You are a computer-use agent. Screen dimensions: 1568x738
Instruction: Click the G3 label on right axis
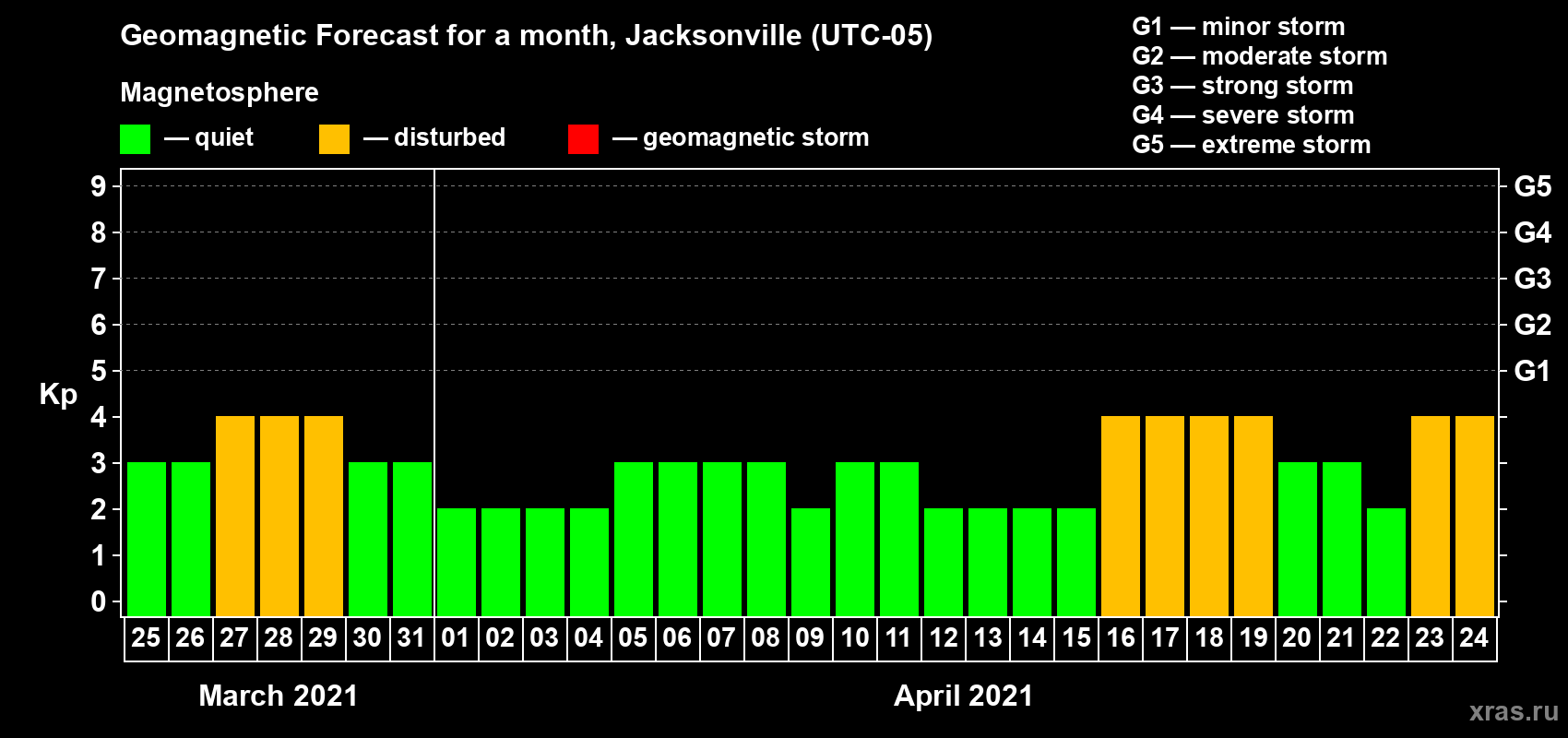pos(1533,279)
